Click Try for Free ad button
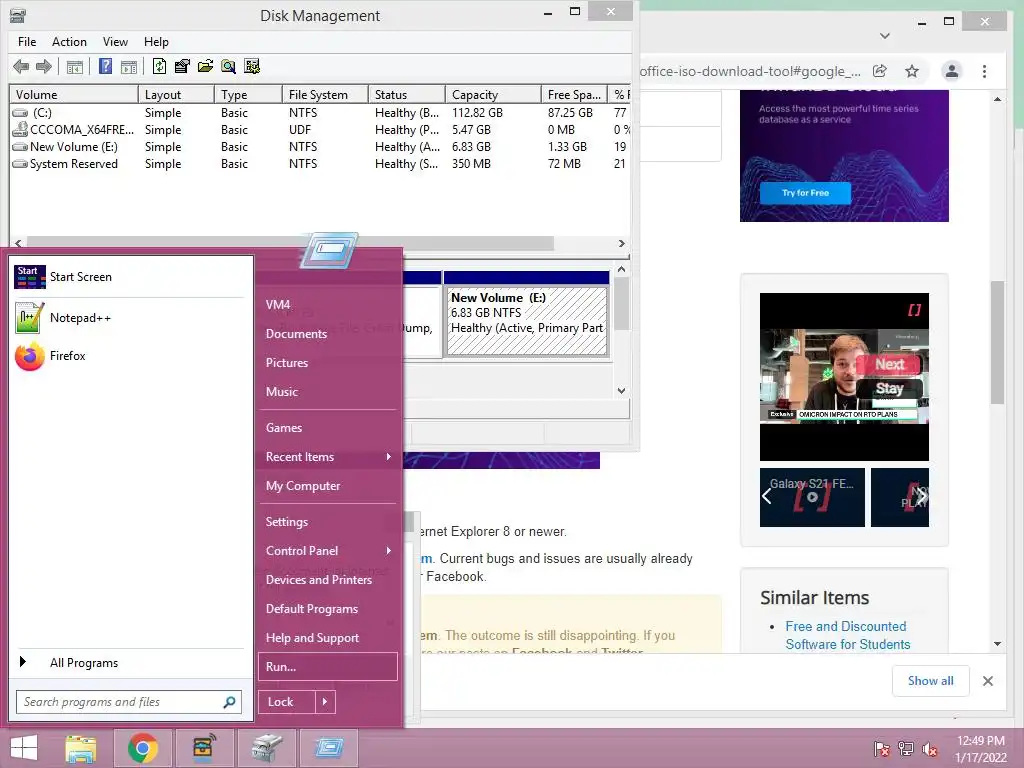Image resolution: width=1024 pixels, height=768 pixels. (805, 193)
